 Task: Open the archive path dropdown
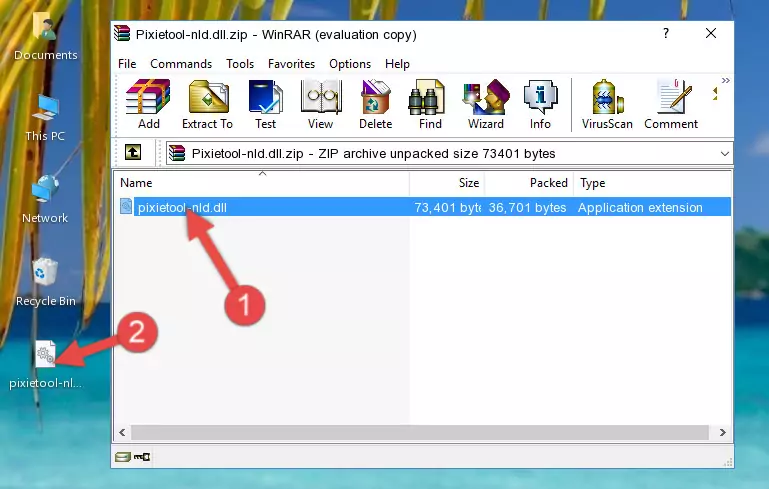[x=724, y=154]
